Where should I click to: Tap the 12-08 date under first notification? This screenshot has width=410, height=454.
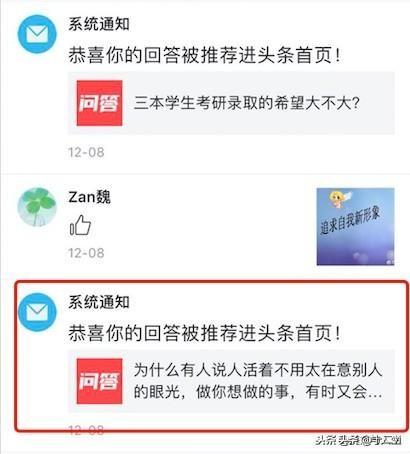click(x=86, y=152)
